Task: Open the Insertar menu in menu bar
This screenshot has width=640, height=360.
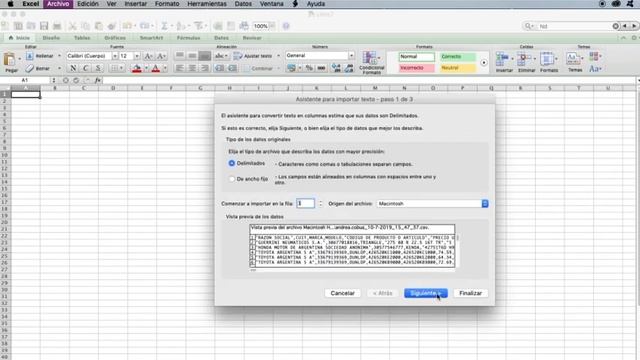Action: (x=136, y=4)
